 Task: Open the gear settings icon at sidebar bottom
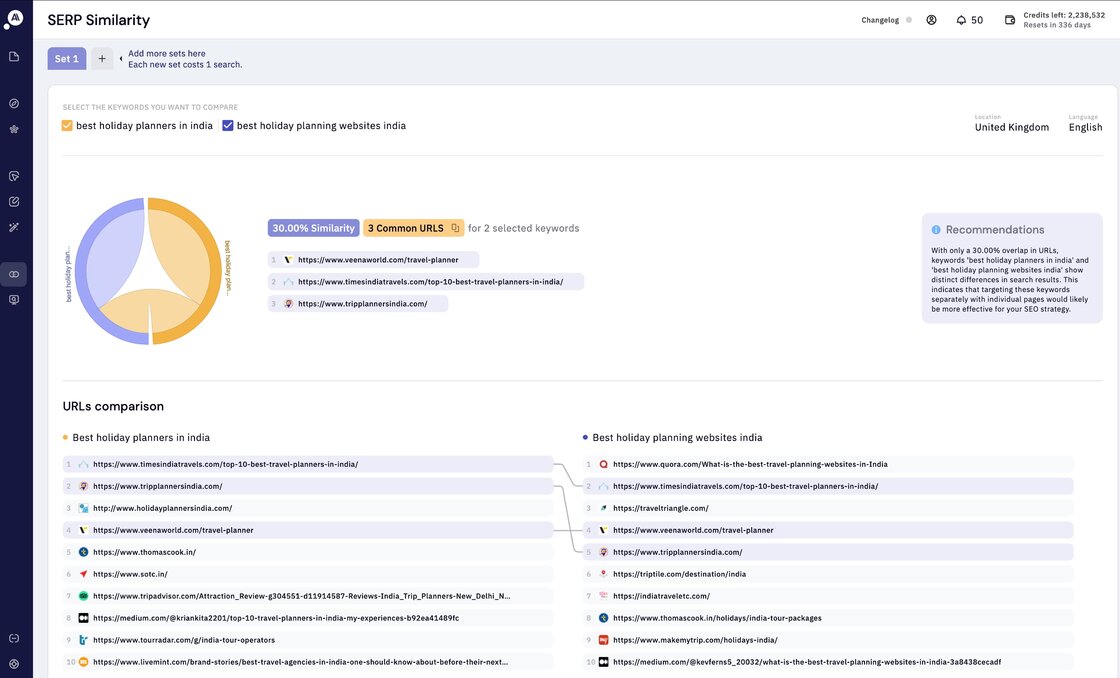pos(14,664)
